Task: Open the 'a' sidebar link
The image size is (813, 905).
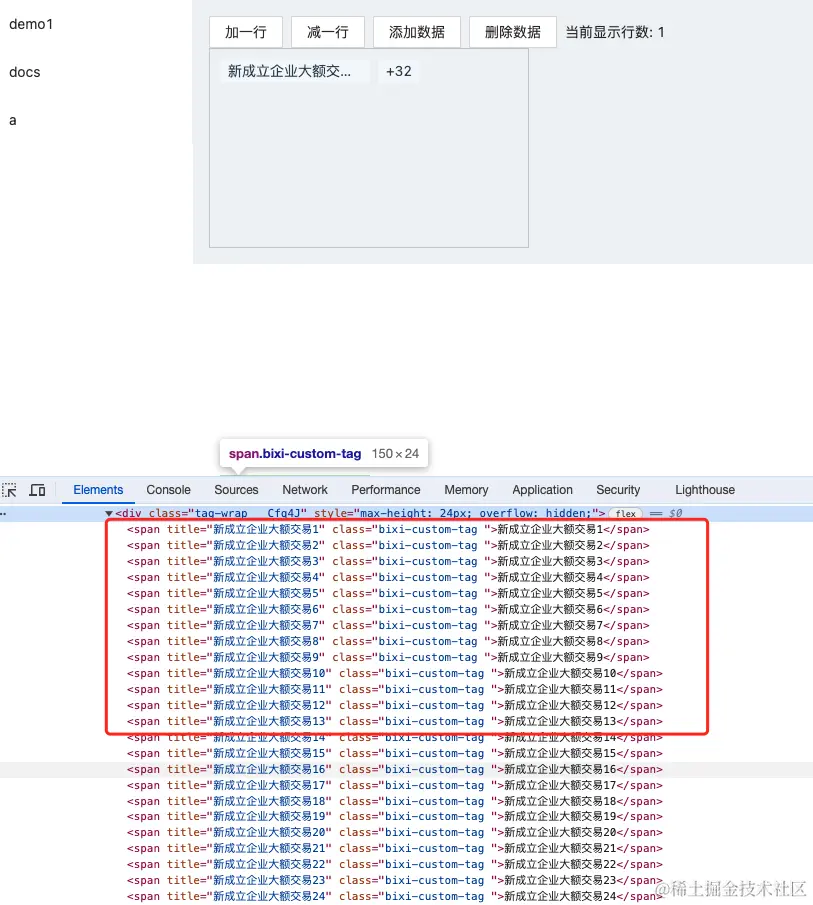Action: pyautogui.click(x=13, y=120)
